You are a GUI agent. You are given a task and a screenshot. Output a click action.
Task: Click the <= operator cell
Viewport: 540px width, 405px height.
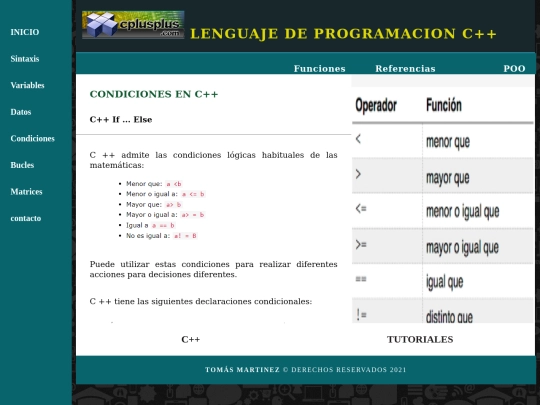(361, 209)
